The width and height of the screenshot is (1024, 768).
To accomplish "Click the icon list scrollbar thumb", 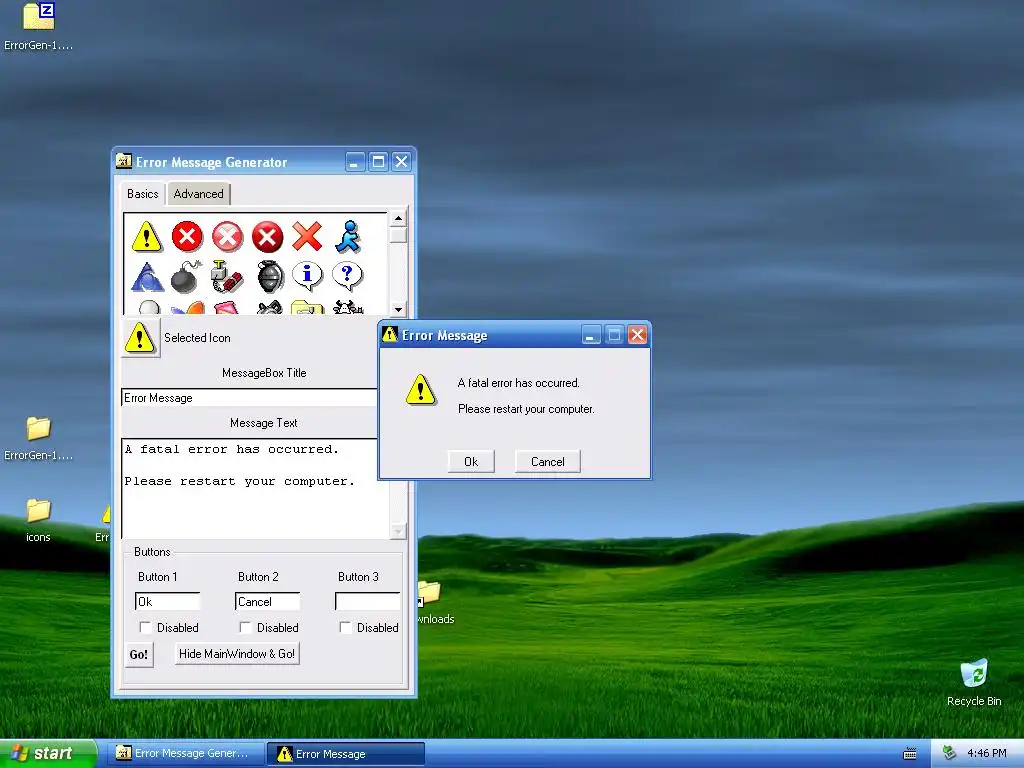I will 398,234.
